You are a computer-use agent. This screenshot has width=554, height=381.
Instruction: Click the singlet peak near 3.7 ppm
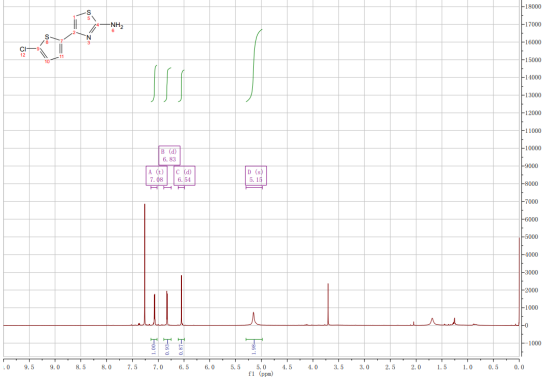pyautogui.click(x=328, y=304)
